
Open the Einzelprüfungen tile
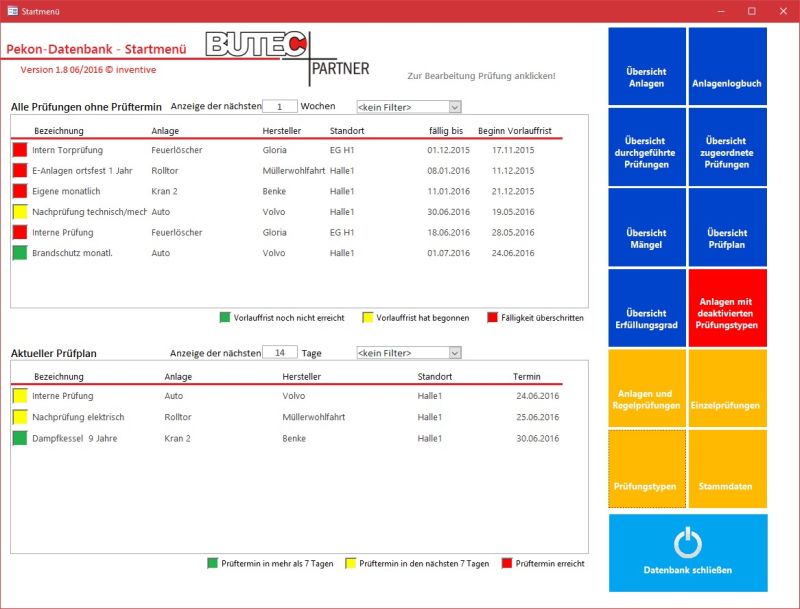728,388
